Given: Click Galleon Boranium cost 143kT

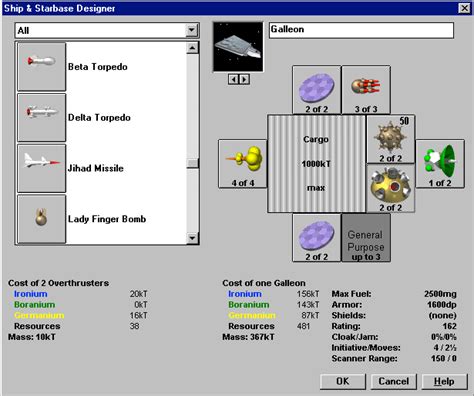Looking at the screenshot, I should [308, 305].
